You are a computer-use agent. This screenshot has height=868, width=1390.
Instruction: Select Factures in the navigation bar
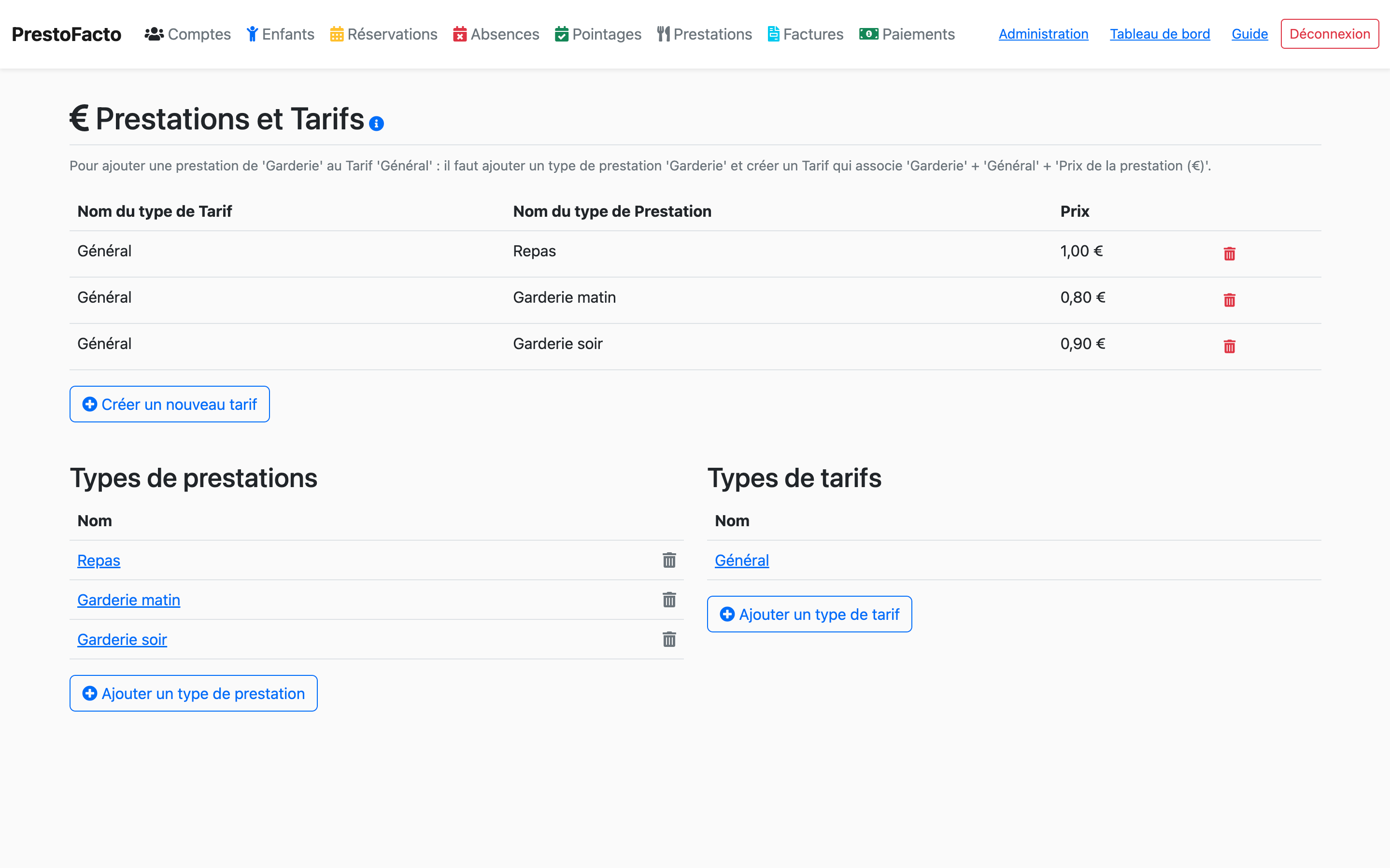click(x=806, y=34)
